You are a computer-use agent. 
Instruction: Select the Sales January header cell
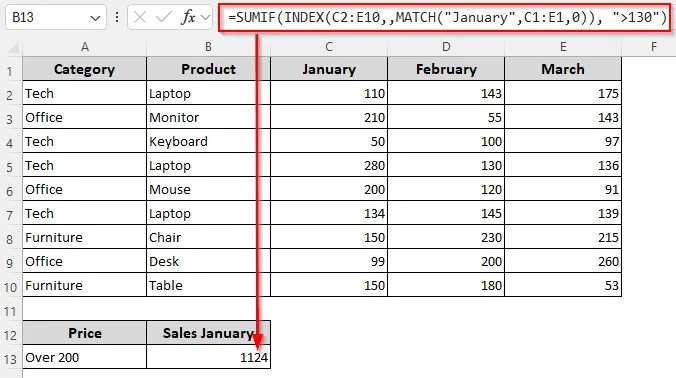tap(208, 333)
